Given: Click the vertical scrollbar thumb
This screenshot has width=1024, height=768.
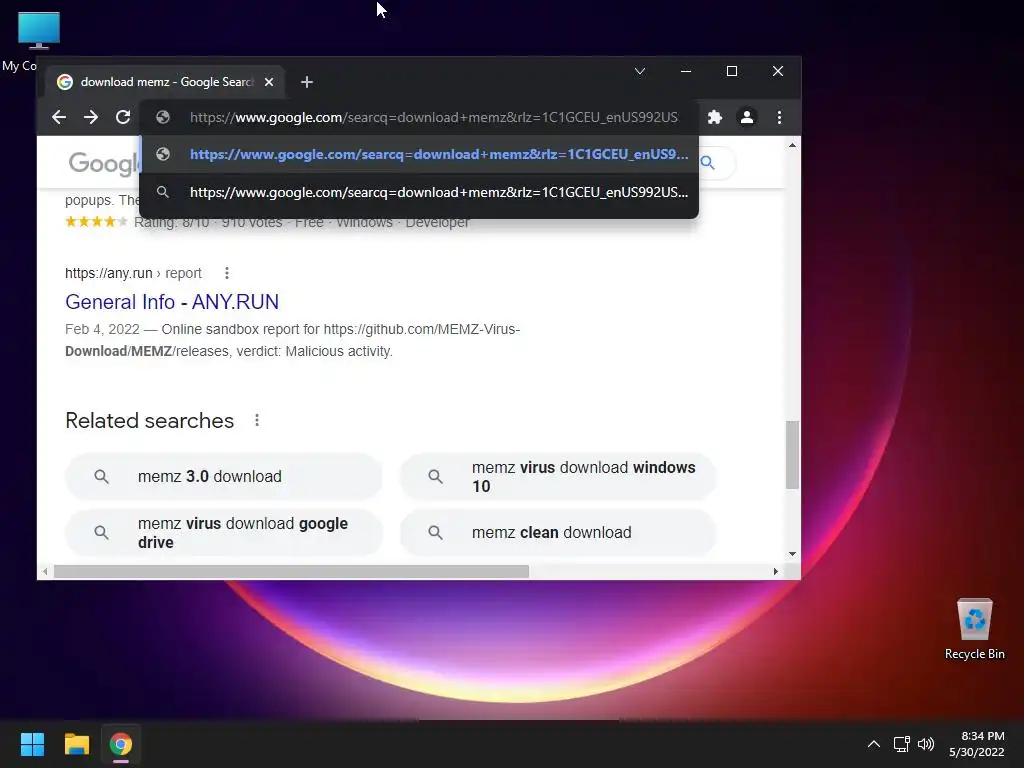Looking at the screenshot, I should (792, 455).
